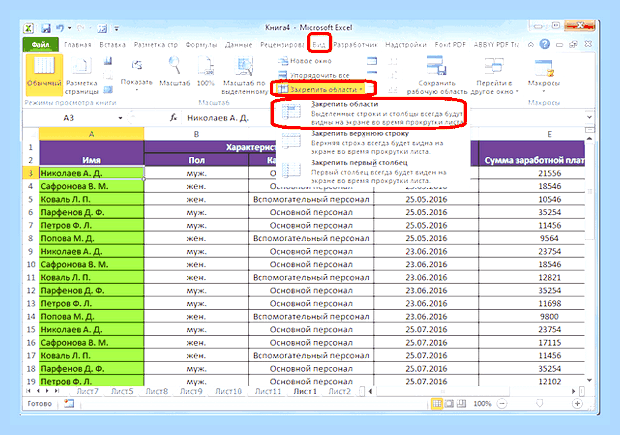620x435 pixels.
Task: Click the Save icon in quick access toolbar
Action: (46, 28)
